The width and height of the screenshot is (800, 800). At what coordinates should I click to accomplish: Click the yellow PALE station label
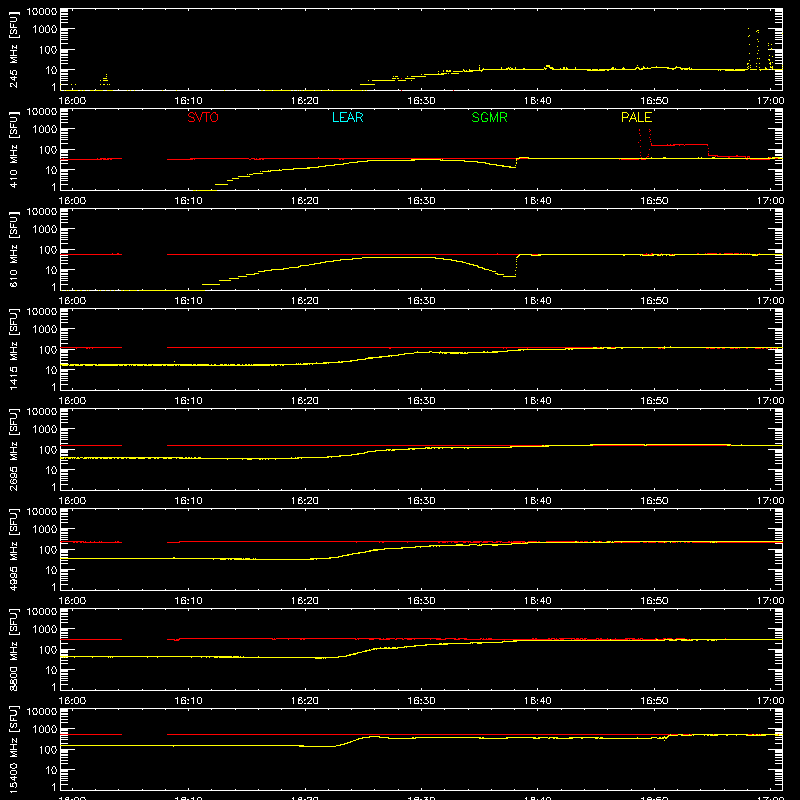pos(636,117)
